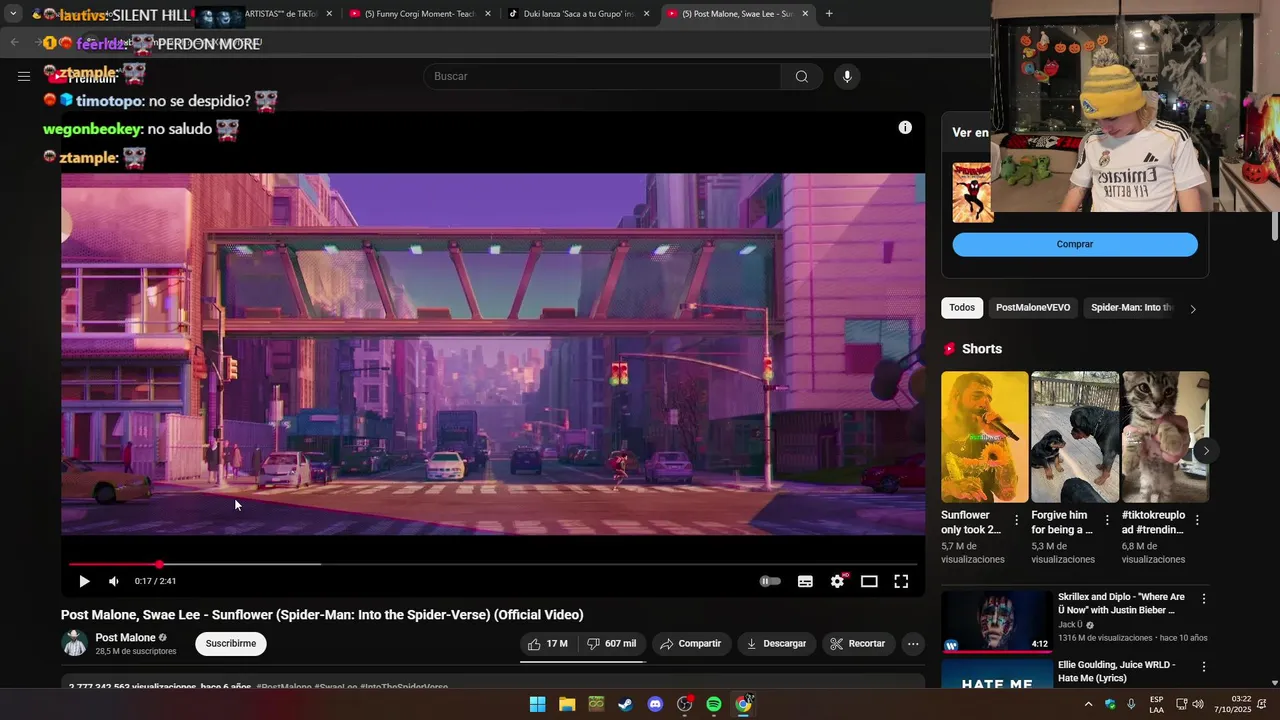Open options for Sunflower only took Short
Viewport: 1280px width, 720px height.
[x=1017, y=520]
